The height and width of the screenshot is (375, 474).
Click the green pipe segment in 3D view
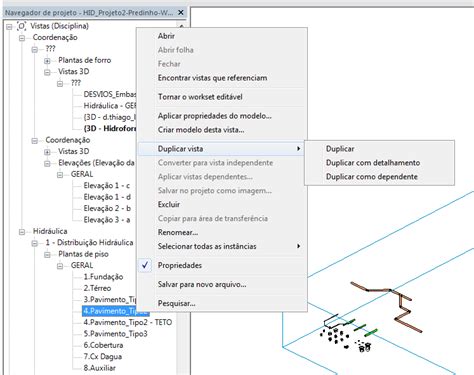[x=371, y=332]
